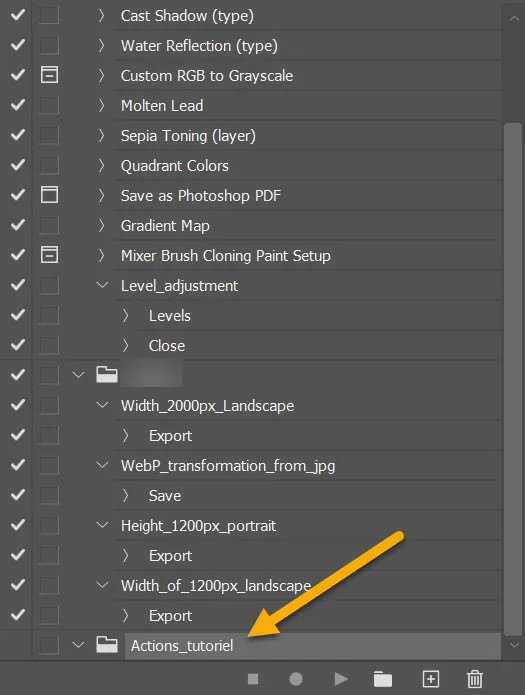Toggle the checkmark for the Levels step
The width and height of the screenshot is (525, 695).
(18, 315)
